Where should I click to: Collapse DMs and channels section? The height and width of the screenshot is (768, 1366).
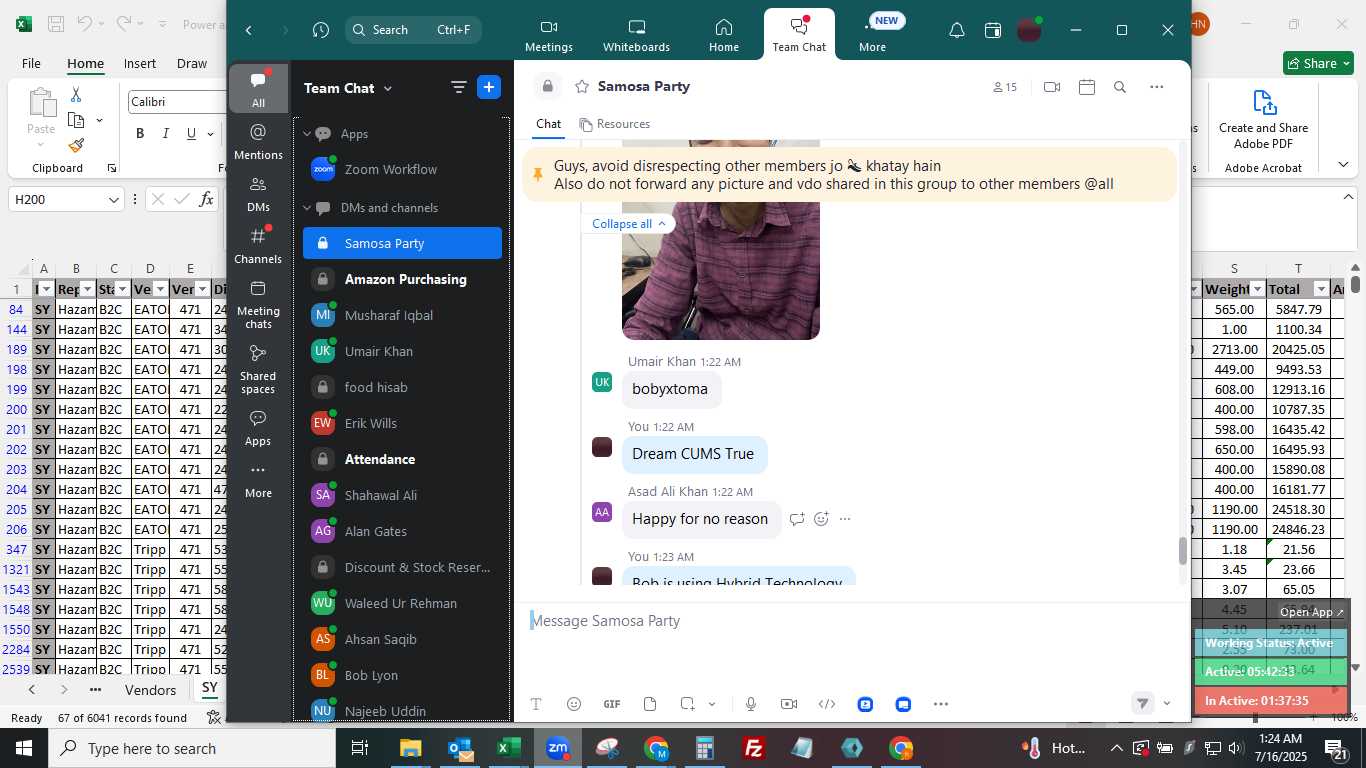(x=308, y=208)
